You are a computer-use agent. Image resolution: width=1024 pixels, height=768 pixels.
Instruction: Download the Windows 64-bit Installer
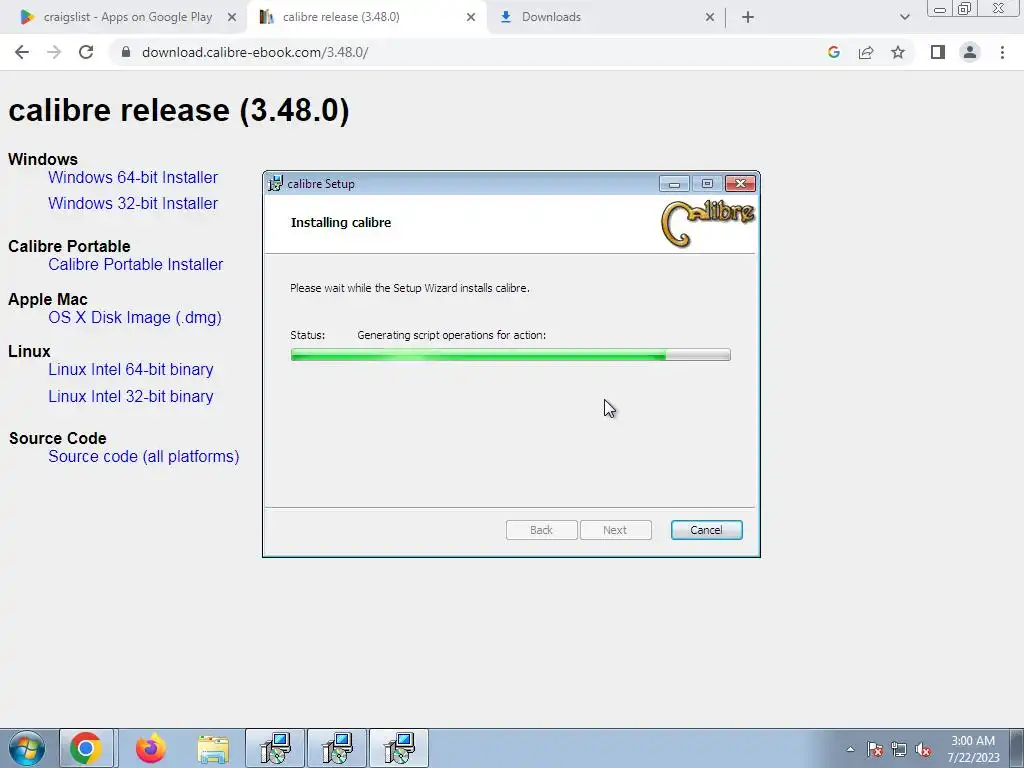[x=133, y=177]
